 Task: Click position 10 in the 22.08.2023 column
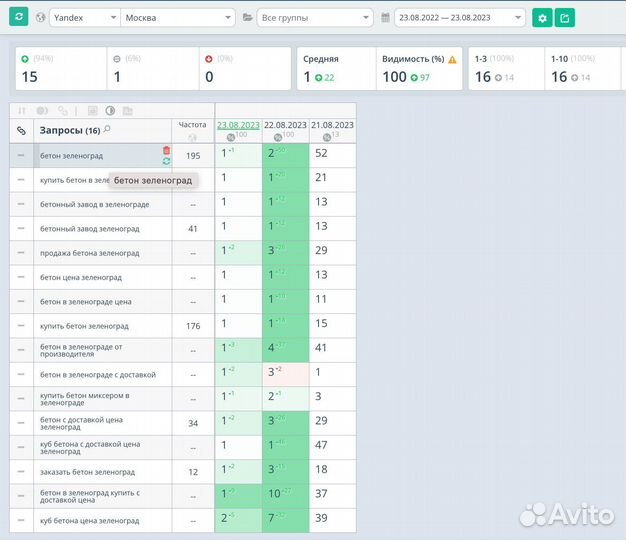click(x=274, y=494)
